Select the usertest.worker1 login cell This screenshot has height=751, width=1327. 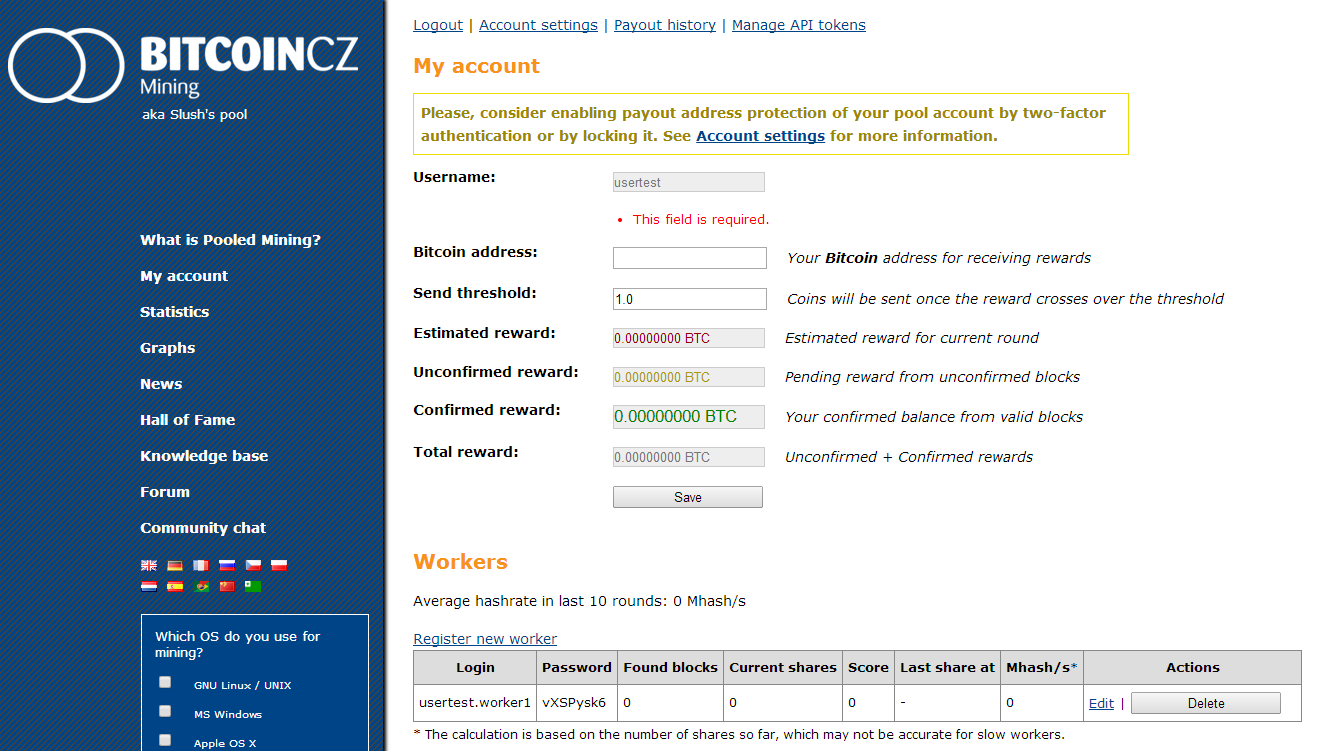(475, 703)
